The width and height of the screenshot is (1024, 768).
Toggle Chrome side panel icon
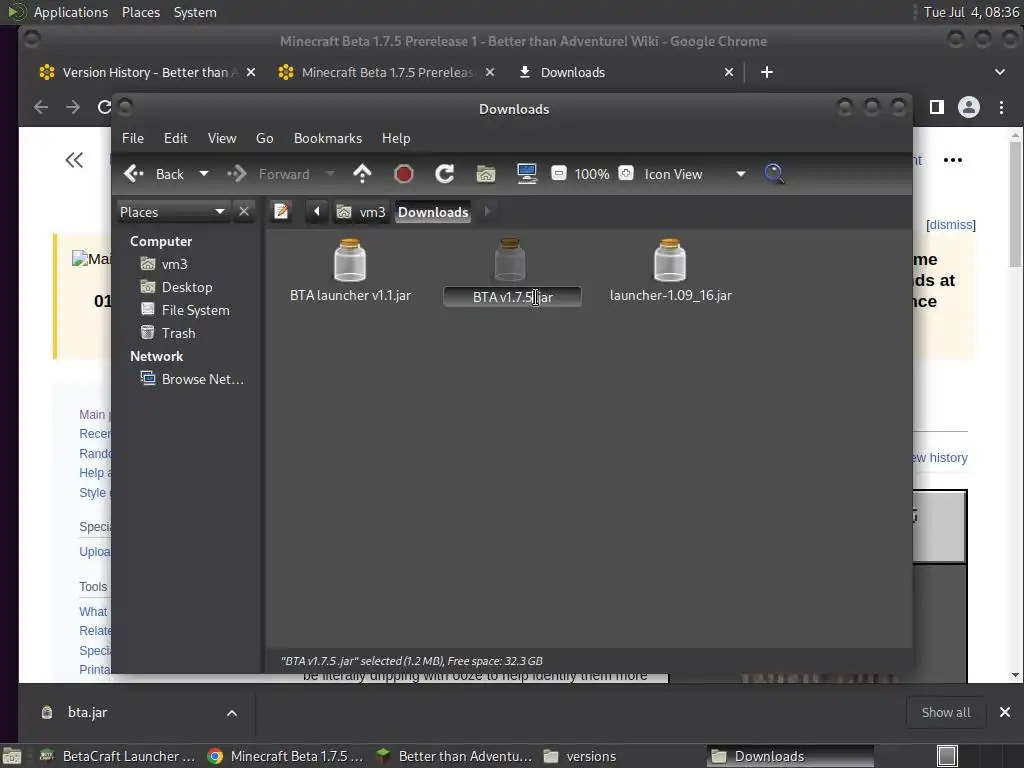tap(936, 107)
